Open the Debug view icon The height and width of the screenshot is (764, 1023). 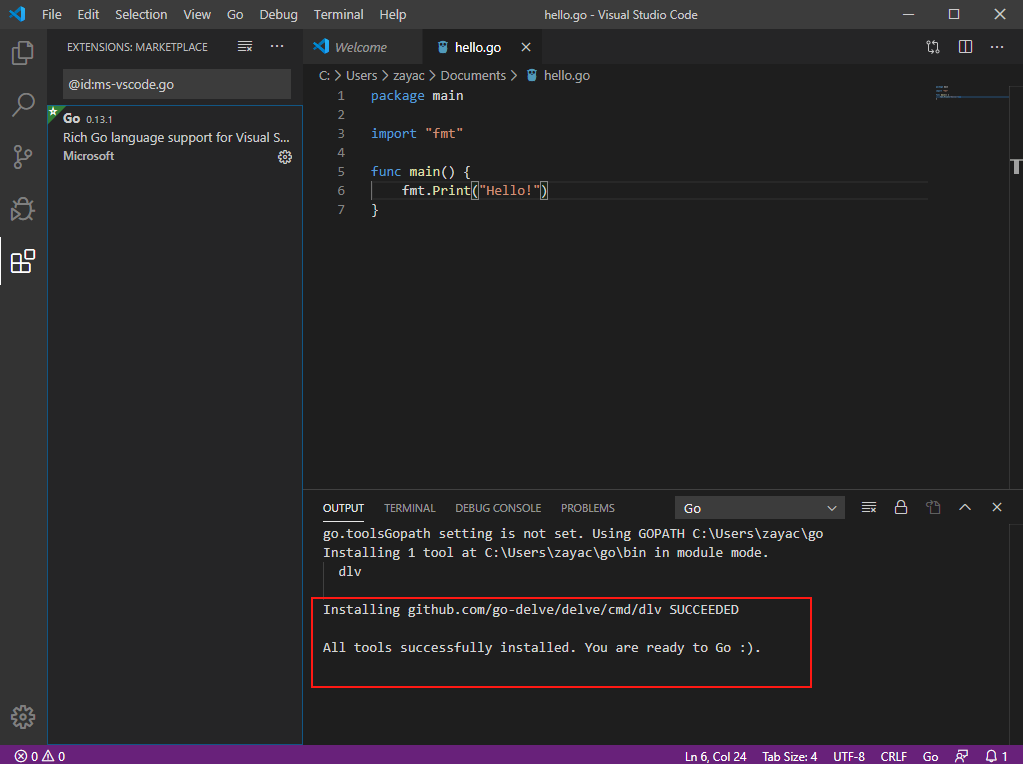coord(23,209)
